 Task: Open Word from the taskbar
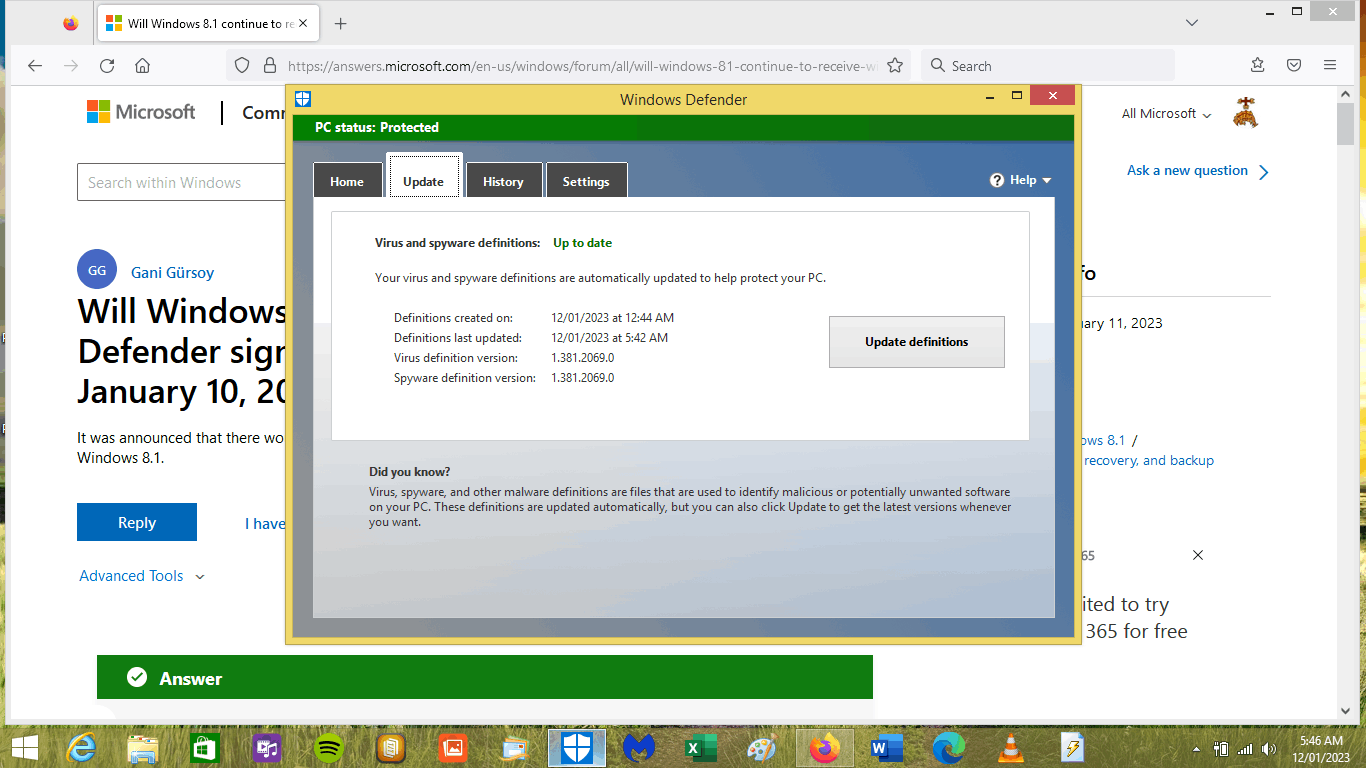pyautogui.click(x=887, y=747)
